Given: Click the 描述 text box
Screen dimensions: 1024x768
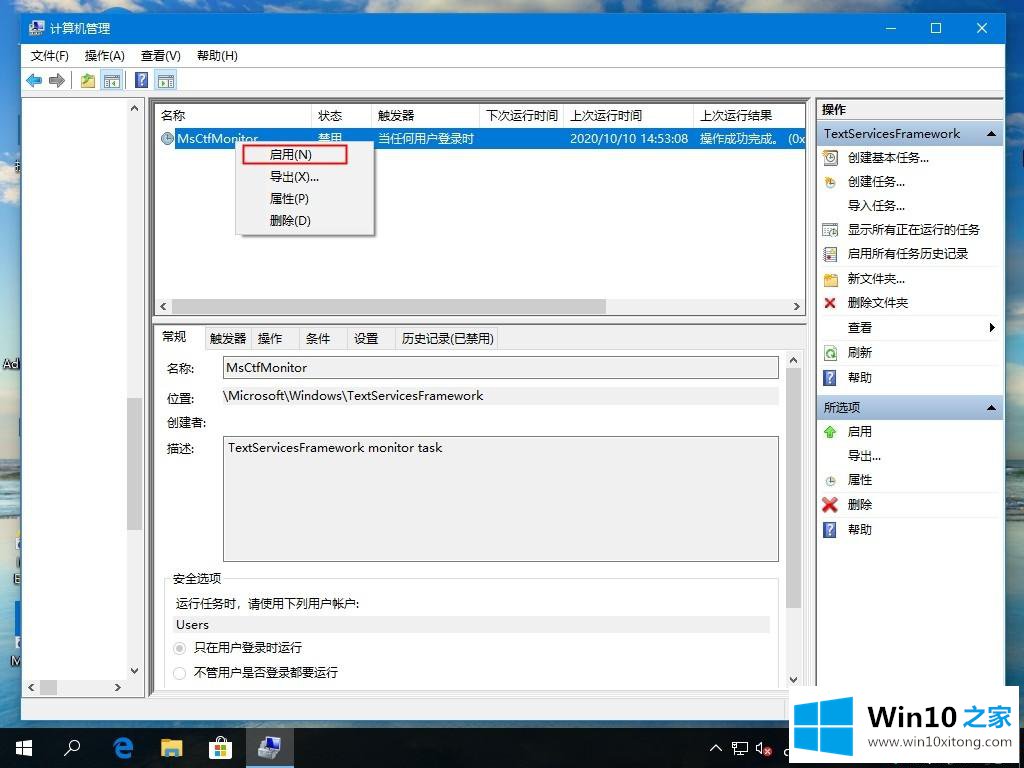Looking at the screenshot, I should 500,499.
